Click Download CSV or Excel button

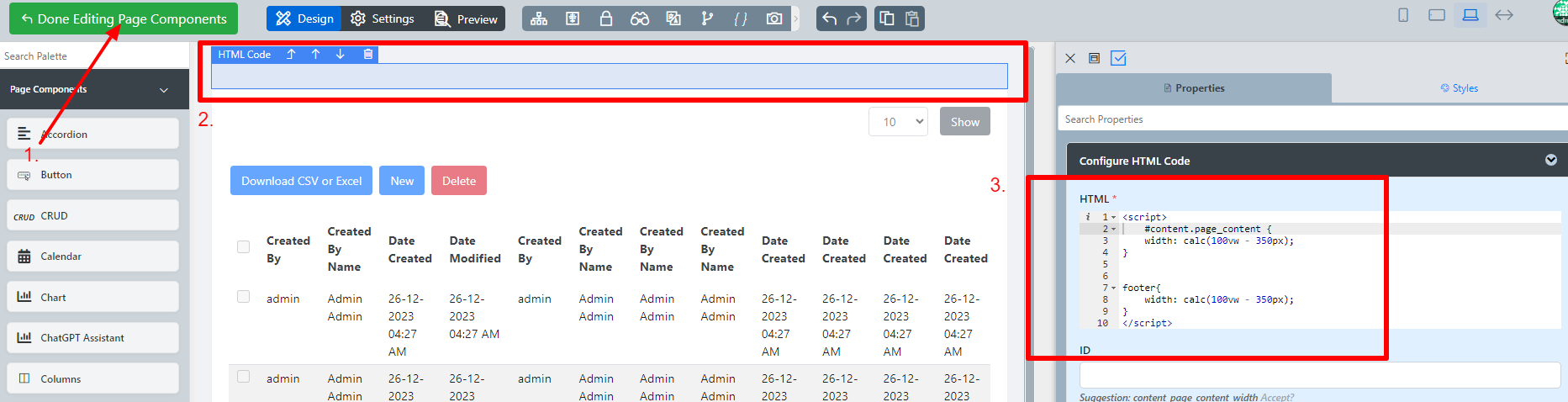301,181
